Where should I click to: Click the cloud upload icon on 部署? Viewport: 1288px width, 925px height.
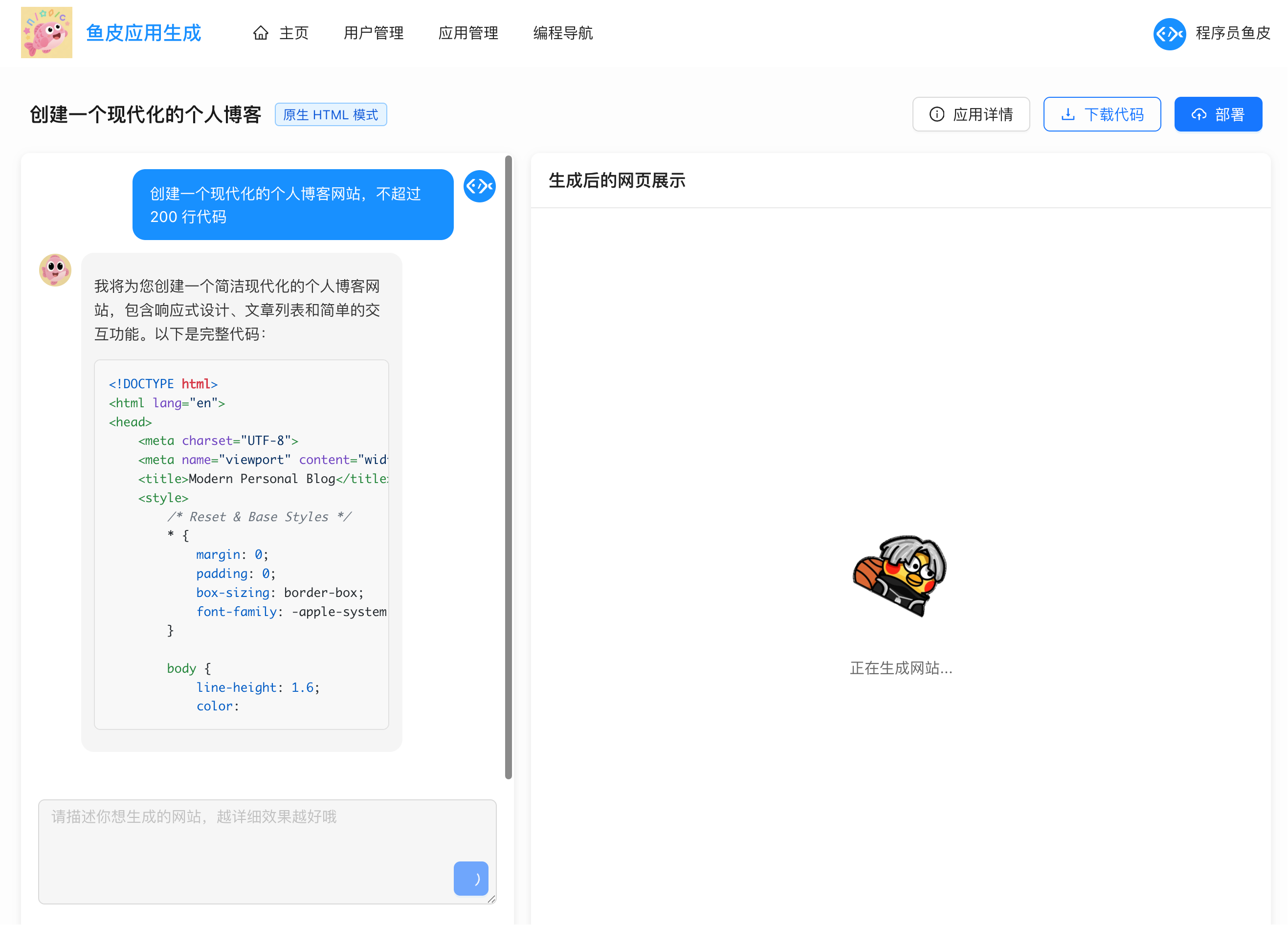click(x=1199, y=114)
